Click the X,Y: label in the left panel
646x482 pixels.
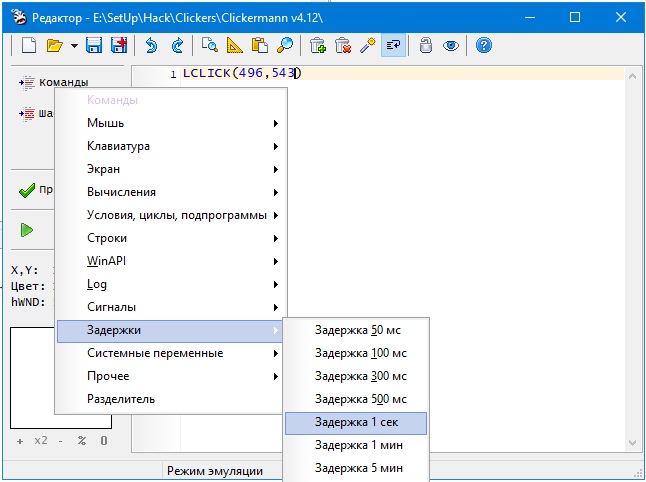[x=25, y=271]
